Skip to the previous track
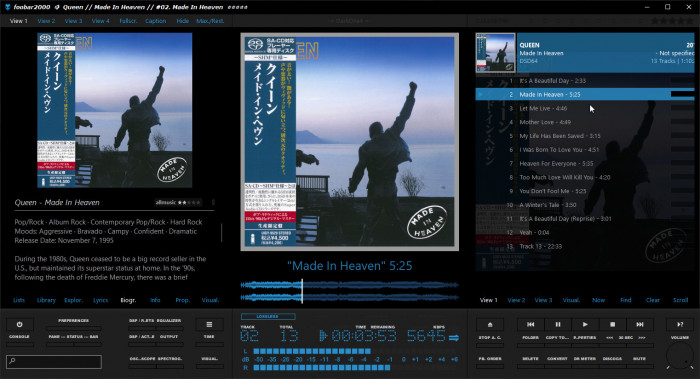The image size is (700, 379). point(530,325)
